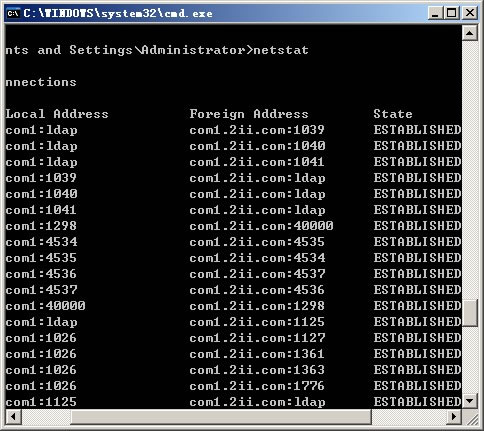Screen dimensions: 484x431
Task: Click the horizontal scrollbar track right of thumb
Action: (409, 417)
